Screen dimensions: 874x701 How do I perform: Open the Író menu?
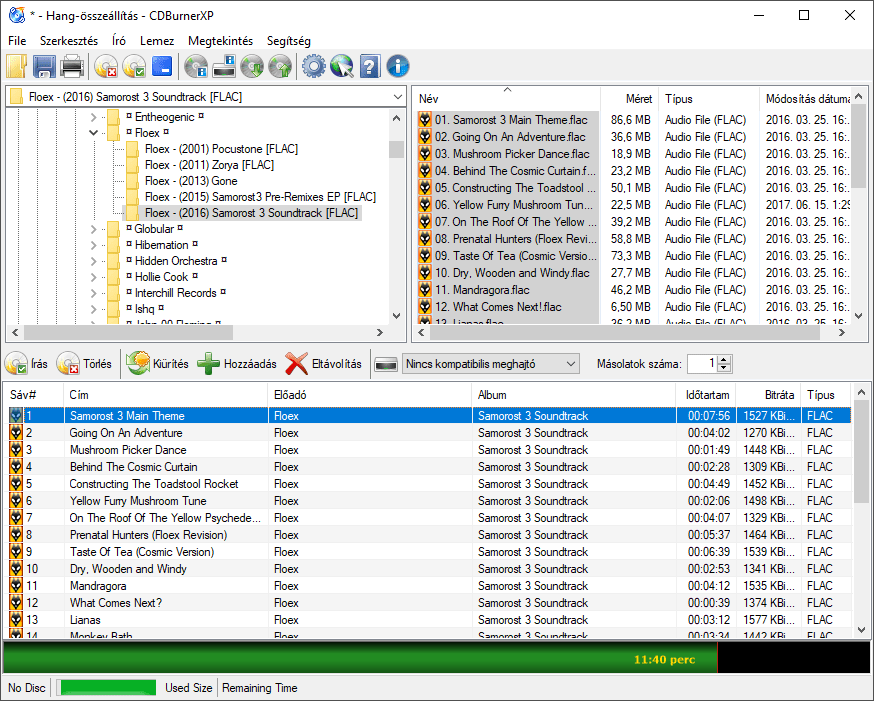pos(119,41)
